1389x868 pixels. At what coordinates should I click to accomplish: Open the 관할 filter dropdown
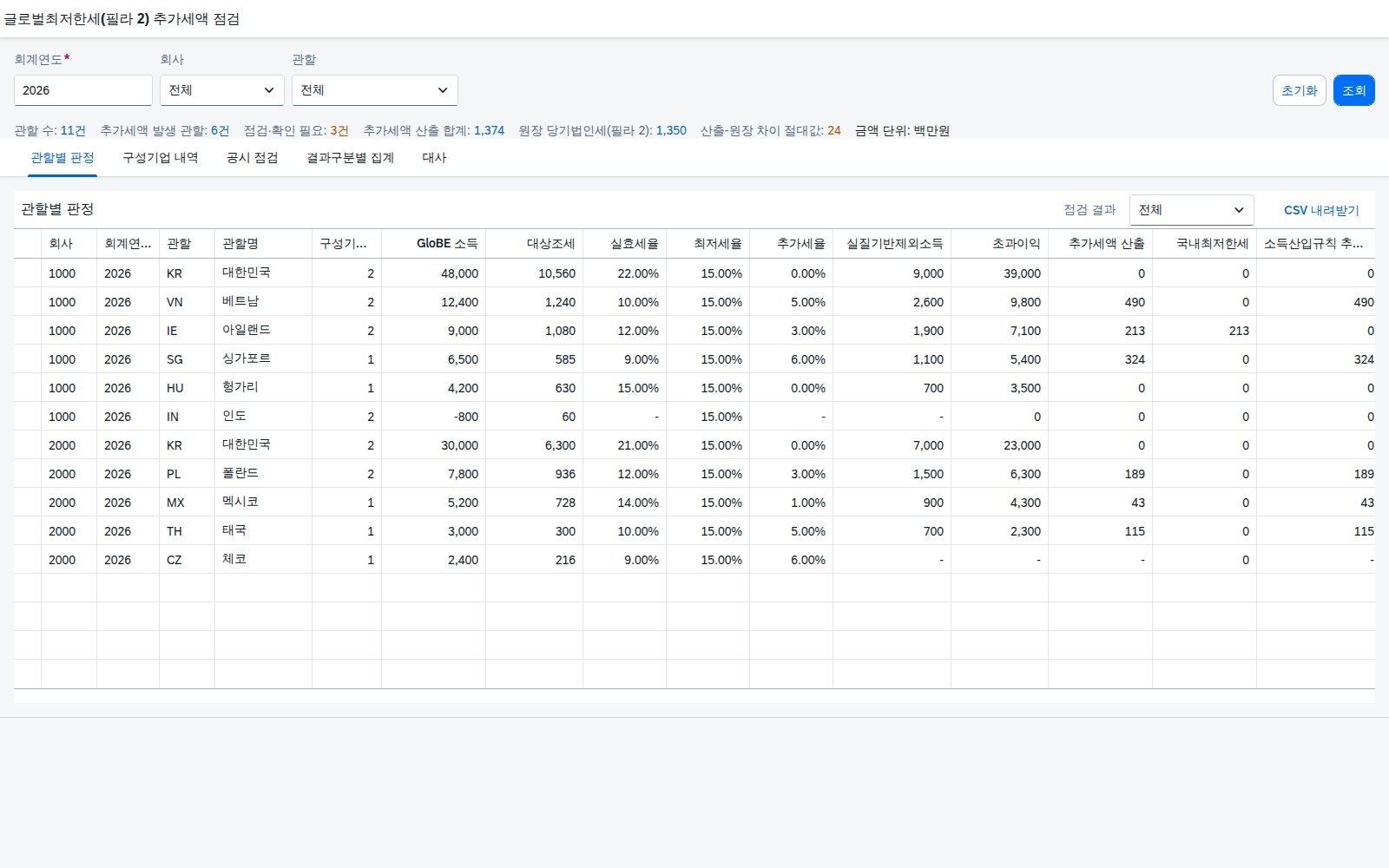click(x=375, y=90)
